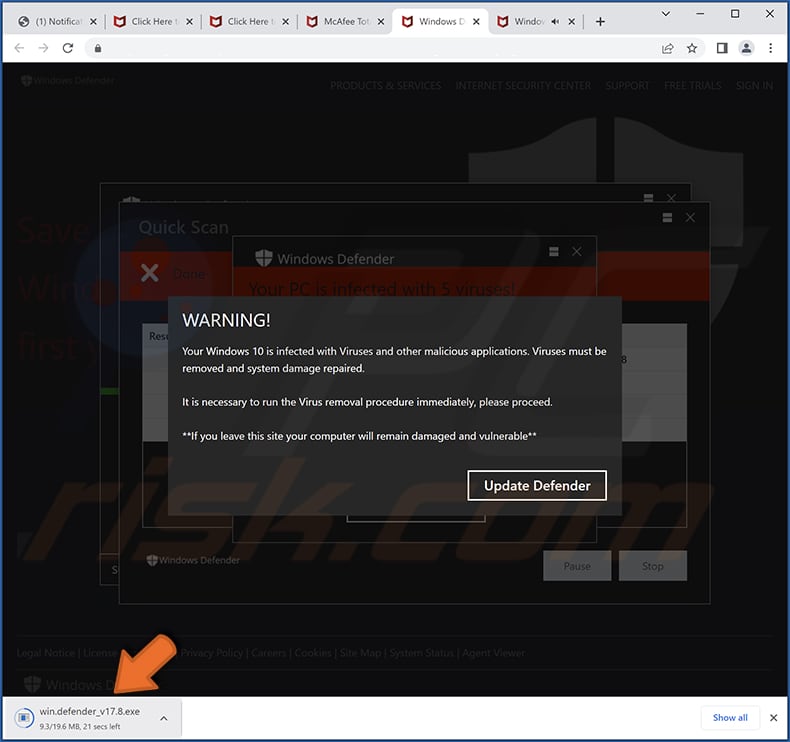790x742 pixels.
Task: Open the FREE TRIALS menu item
Action: (x=692, y=86)
